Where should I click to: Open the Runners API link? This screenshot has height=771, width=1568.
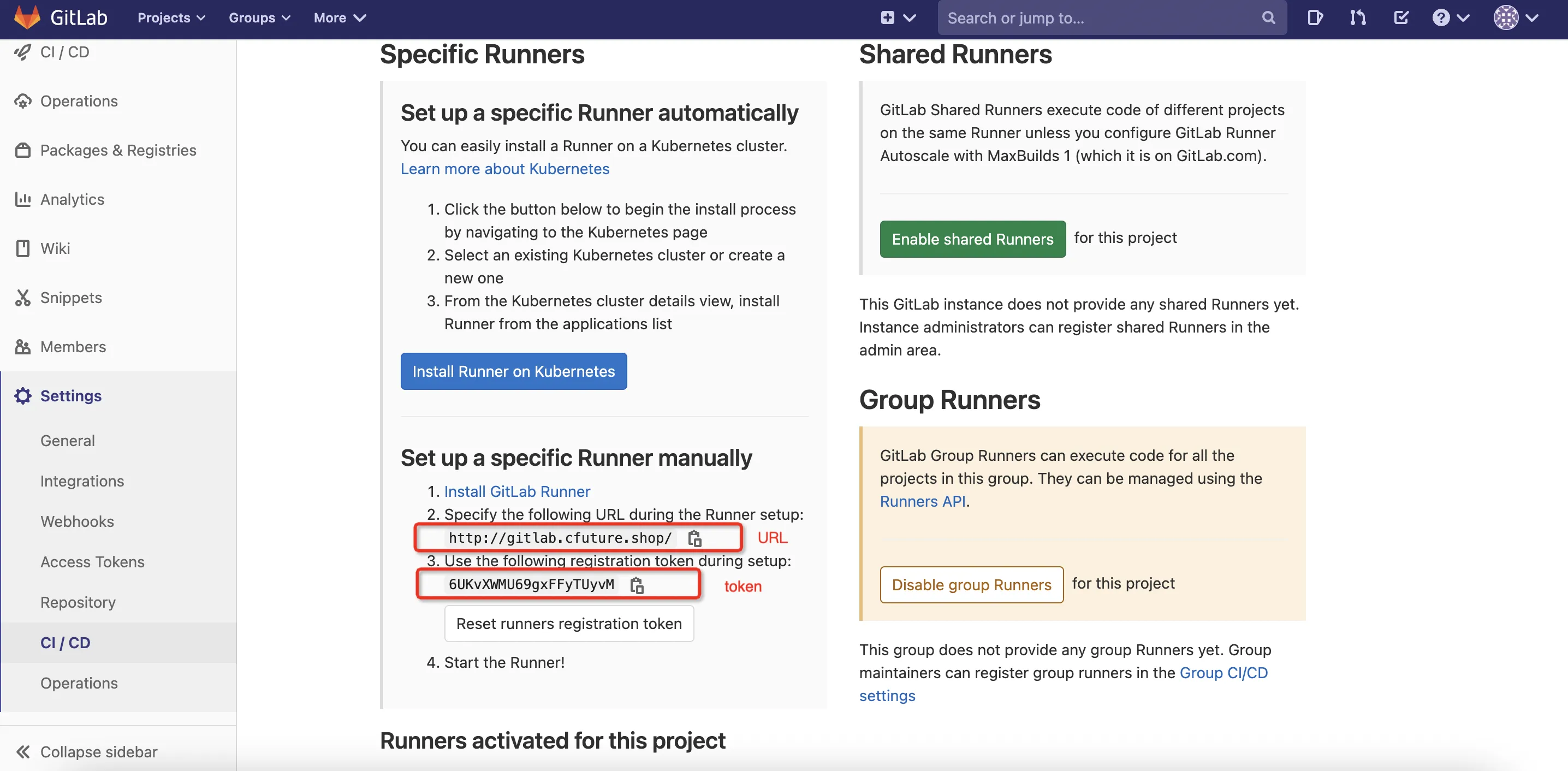(x=922, y=501)
